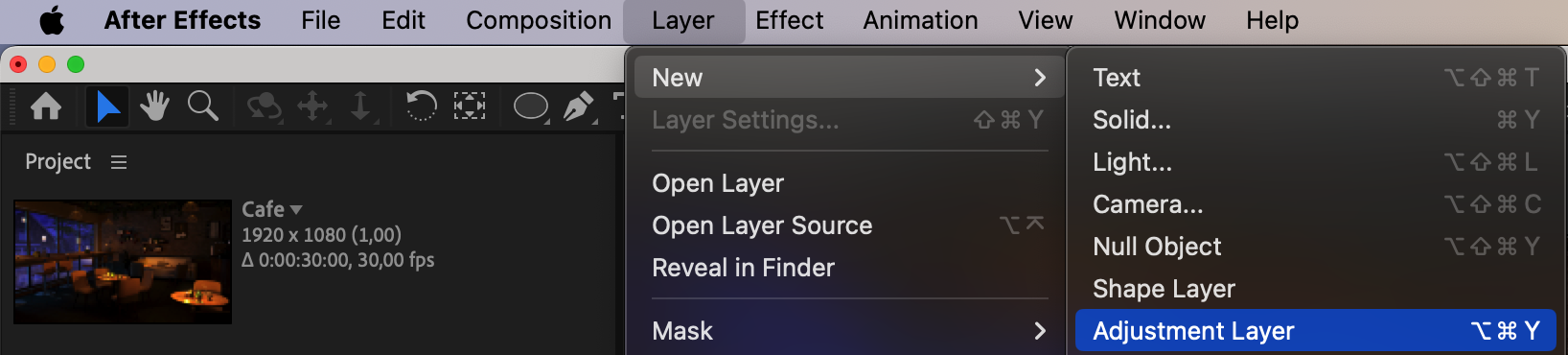Select the Orbit camera tool

[264, 106]
